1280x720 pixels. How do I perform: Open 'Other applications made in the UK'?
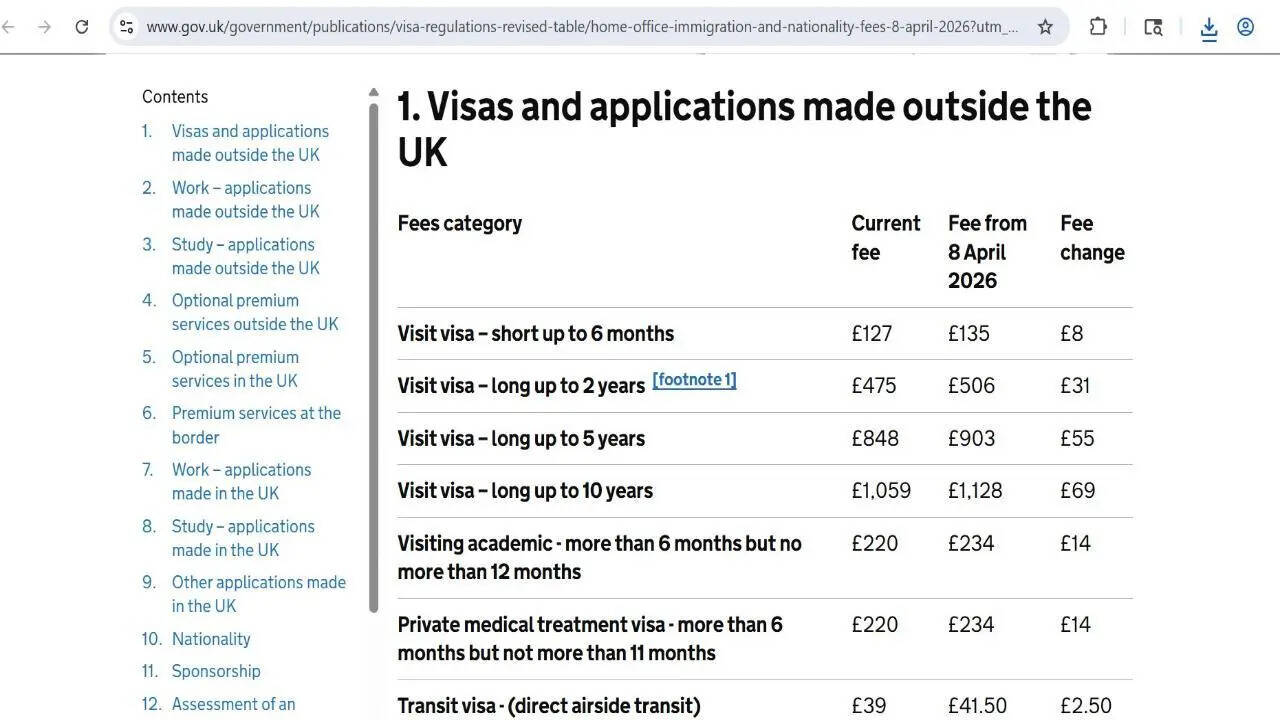click(259, 593)
